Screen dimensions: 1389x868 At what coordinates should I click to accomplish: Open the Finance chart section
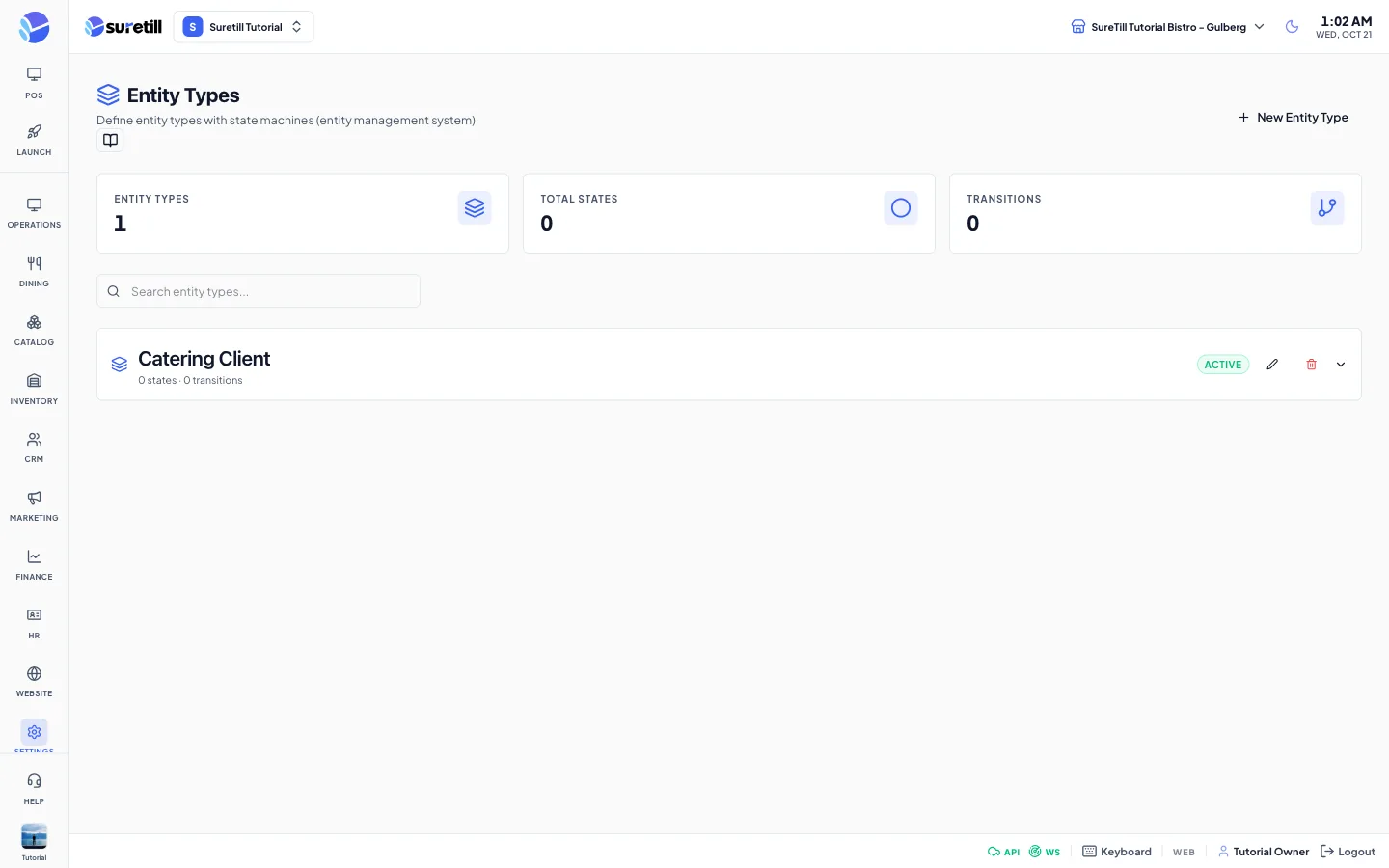(x=34, y=565)
